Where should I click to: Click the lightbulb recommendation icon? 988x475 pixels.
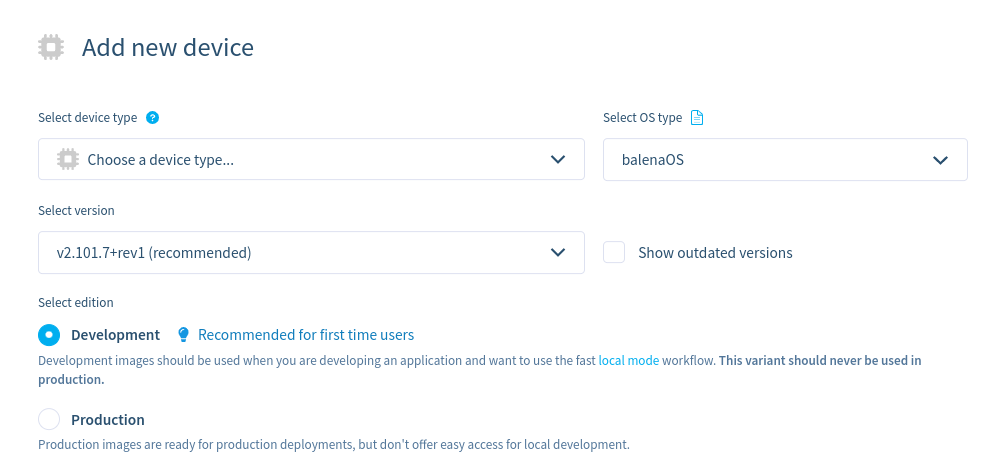[x=183, y=335]
